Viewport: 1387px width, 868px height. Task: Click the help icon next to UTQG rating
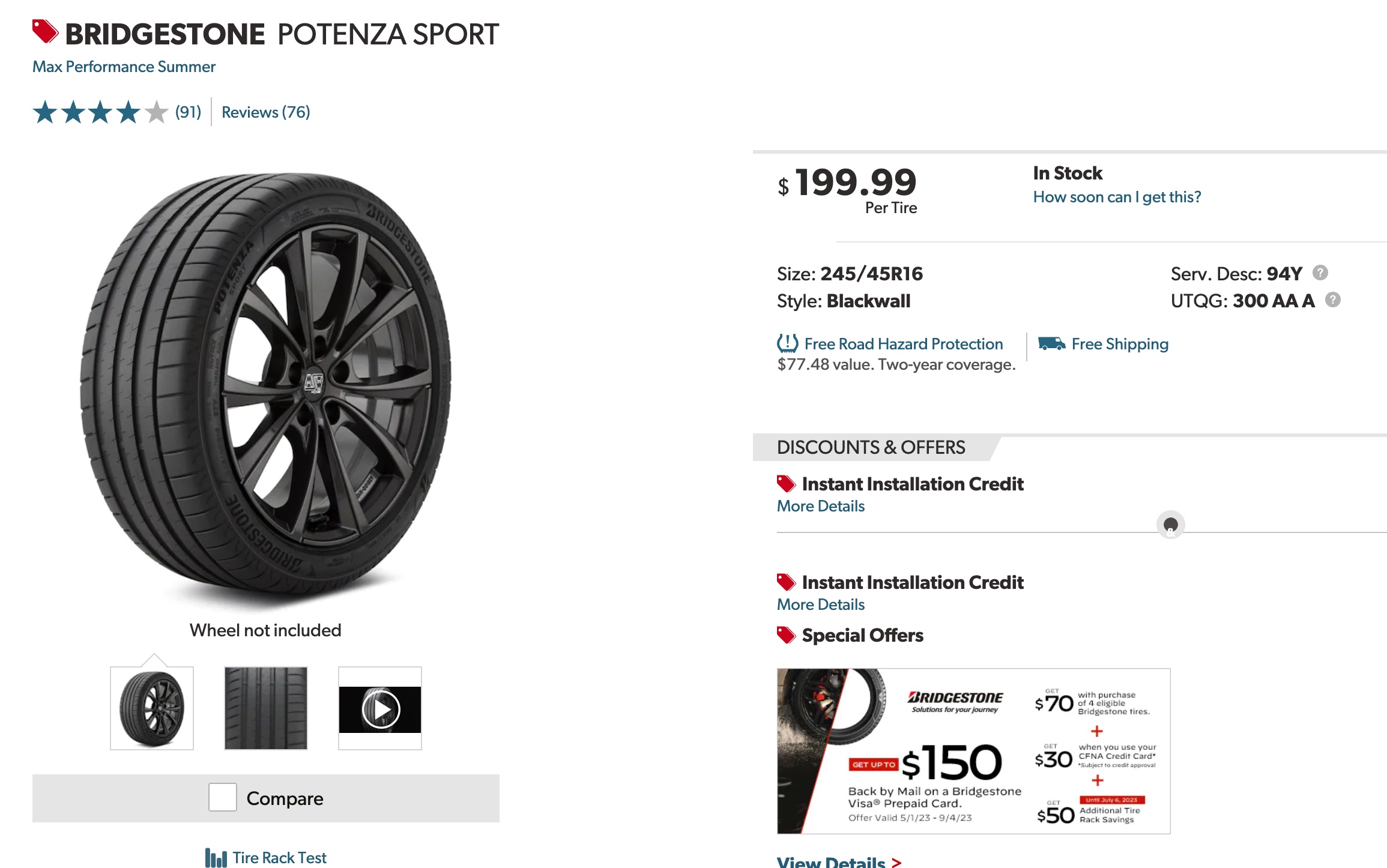click(x=1332, y=300)
